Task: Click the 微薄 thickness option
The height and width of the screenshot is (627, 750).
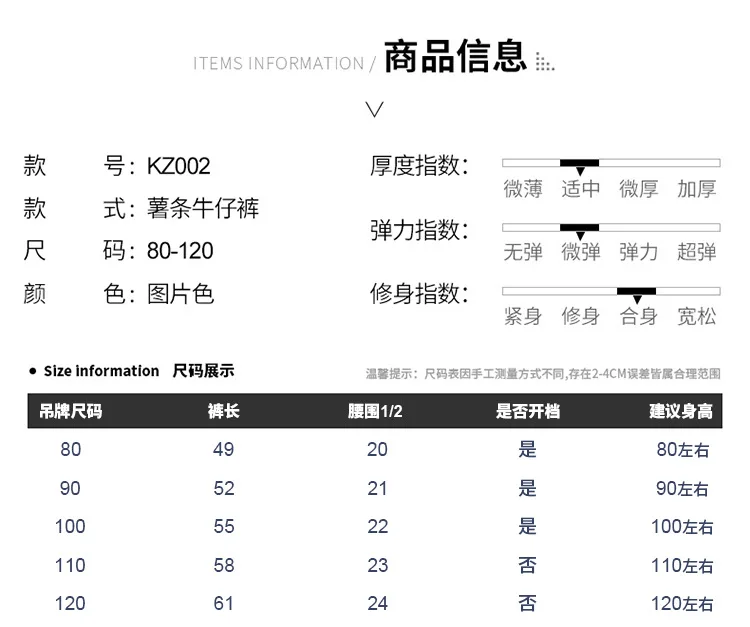Action: [523, 189]
